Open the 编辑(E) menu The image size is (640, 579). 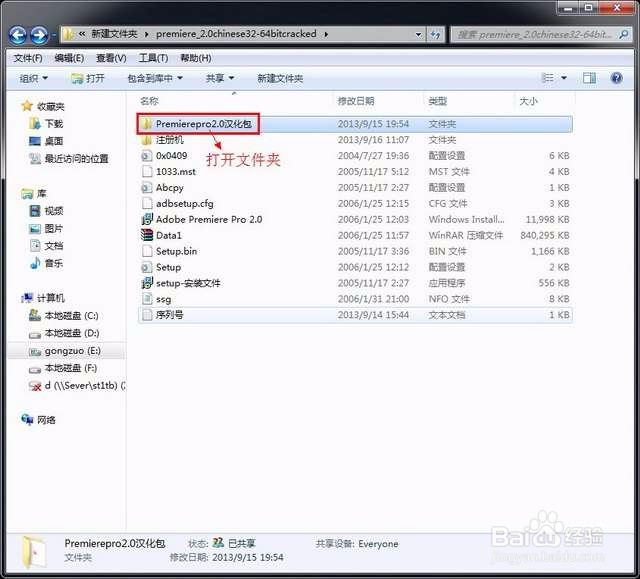(69, 58)
